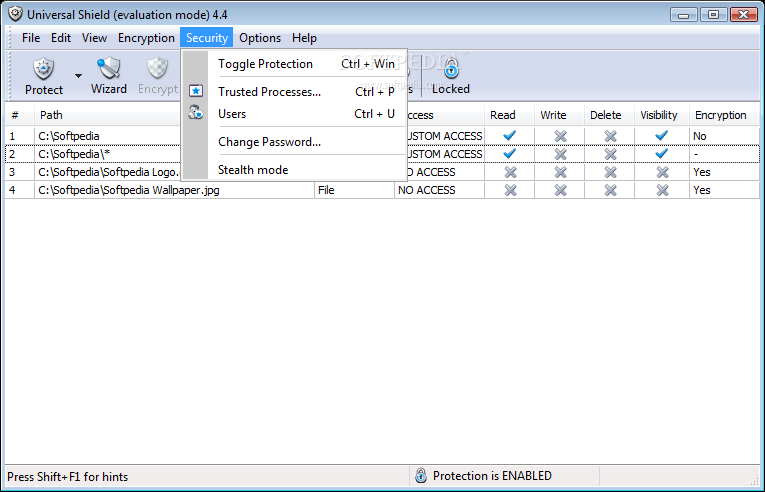The width and height of the screenshot is (765, 492).
Task: Open the Encryption menu
Action: pos(146,38)
